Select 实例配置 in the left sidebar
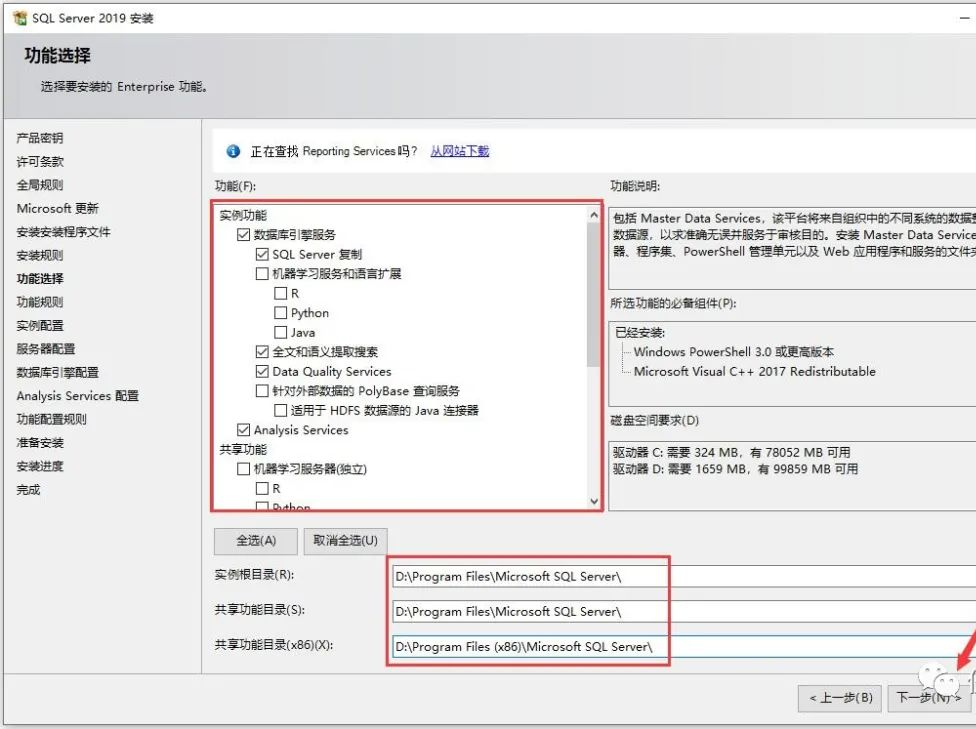 click(40, 325)
